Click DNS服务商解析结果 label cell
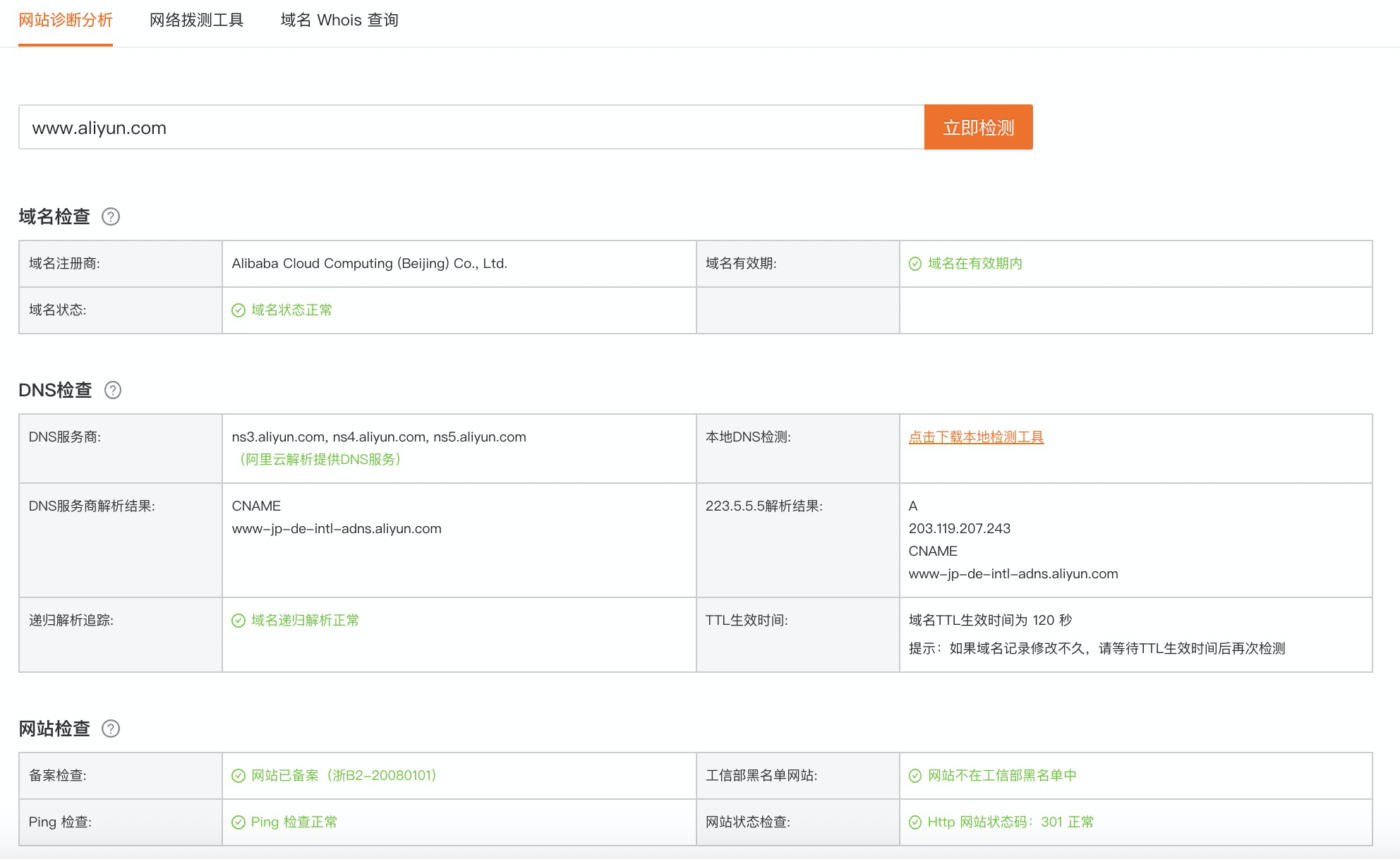 pos(121,540)
